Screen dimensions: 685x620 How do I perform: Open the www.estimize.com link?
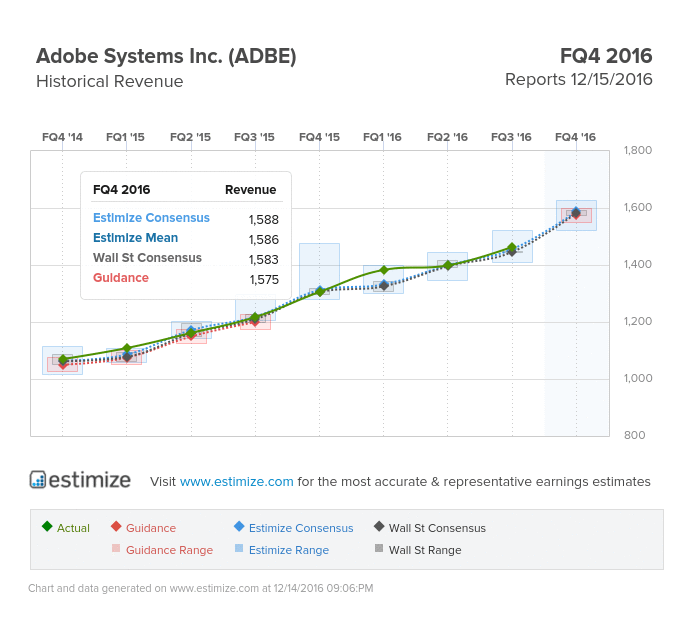(x=236, y=481)
